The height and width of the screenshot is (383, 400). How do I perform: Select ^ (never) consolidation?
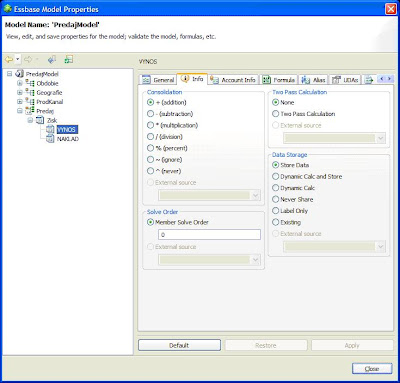click(x=150, y=171)
